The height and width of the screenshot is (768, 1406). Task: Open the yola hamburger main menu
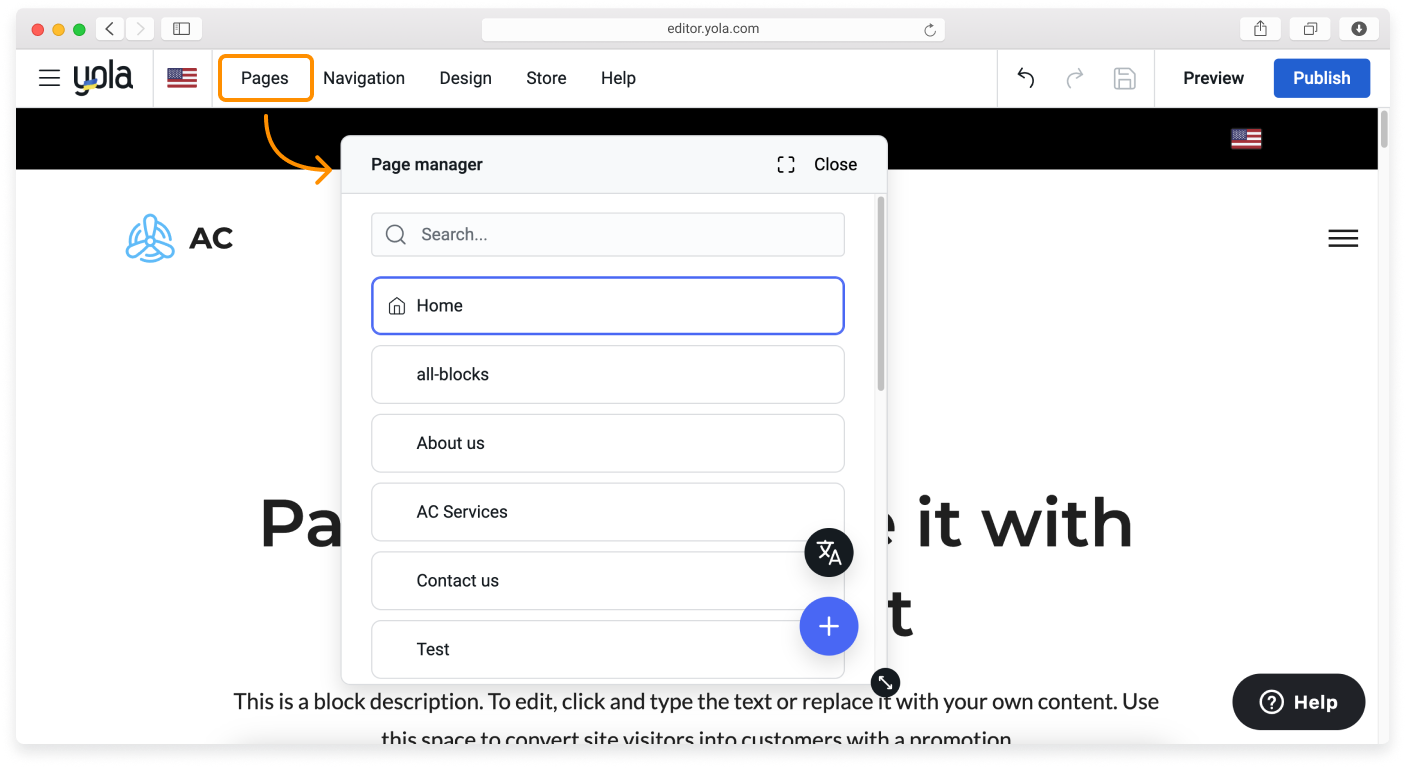49,78
